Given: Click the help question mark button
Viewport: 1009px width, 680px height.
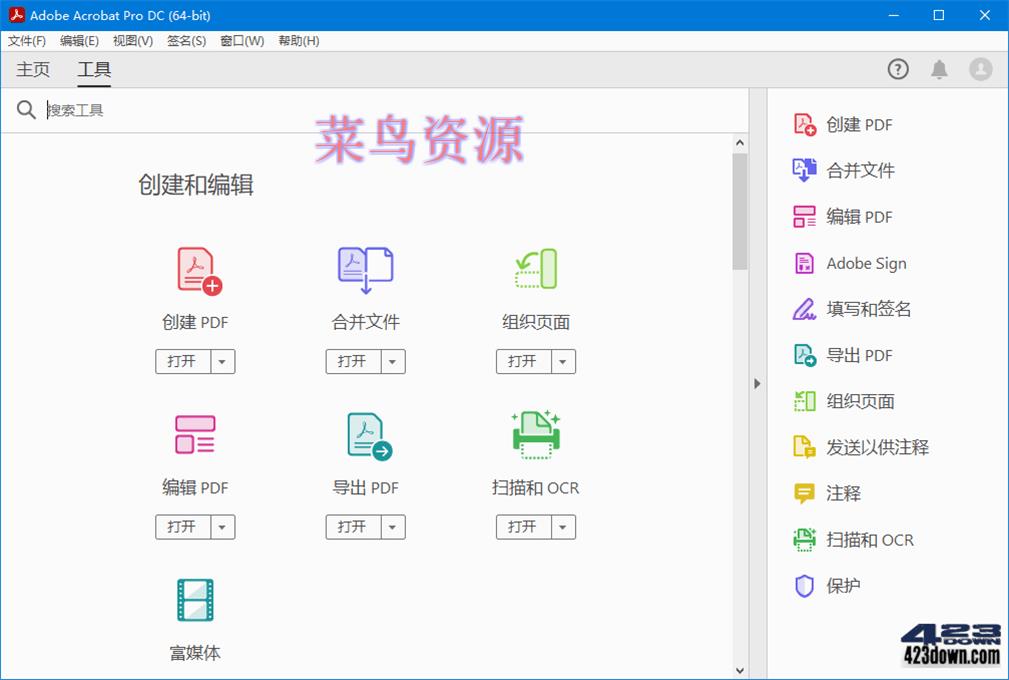Looking at the screenshot, I should pos(897,69).
